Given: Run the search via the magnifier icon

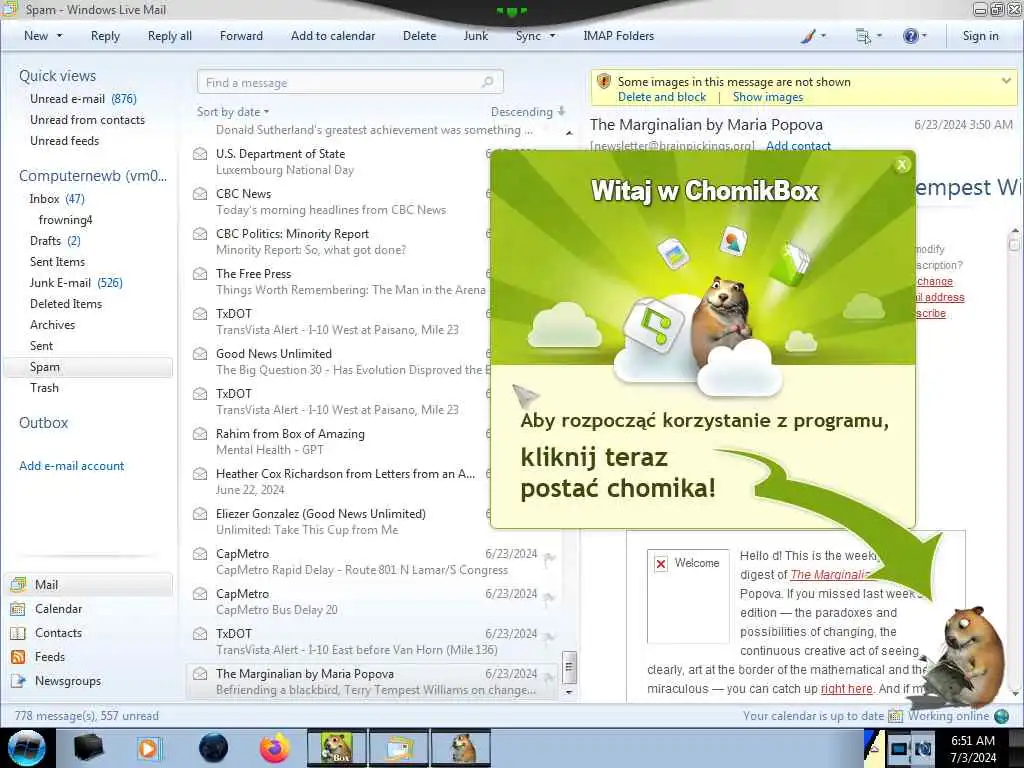Looking at the screenshot, I should 488,82.
